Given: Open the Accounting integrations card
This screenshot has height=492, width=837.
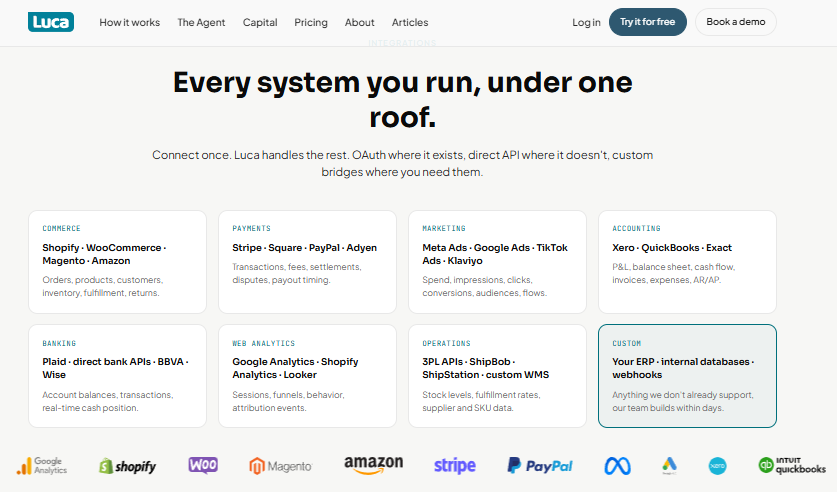Looking at the screenshot, I should (688, 262).
